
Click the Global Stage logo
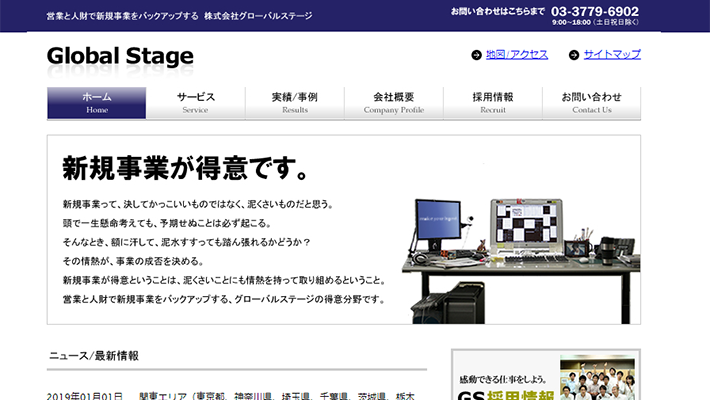(x=120, y=56)
